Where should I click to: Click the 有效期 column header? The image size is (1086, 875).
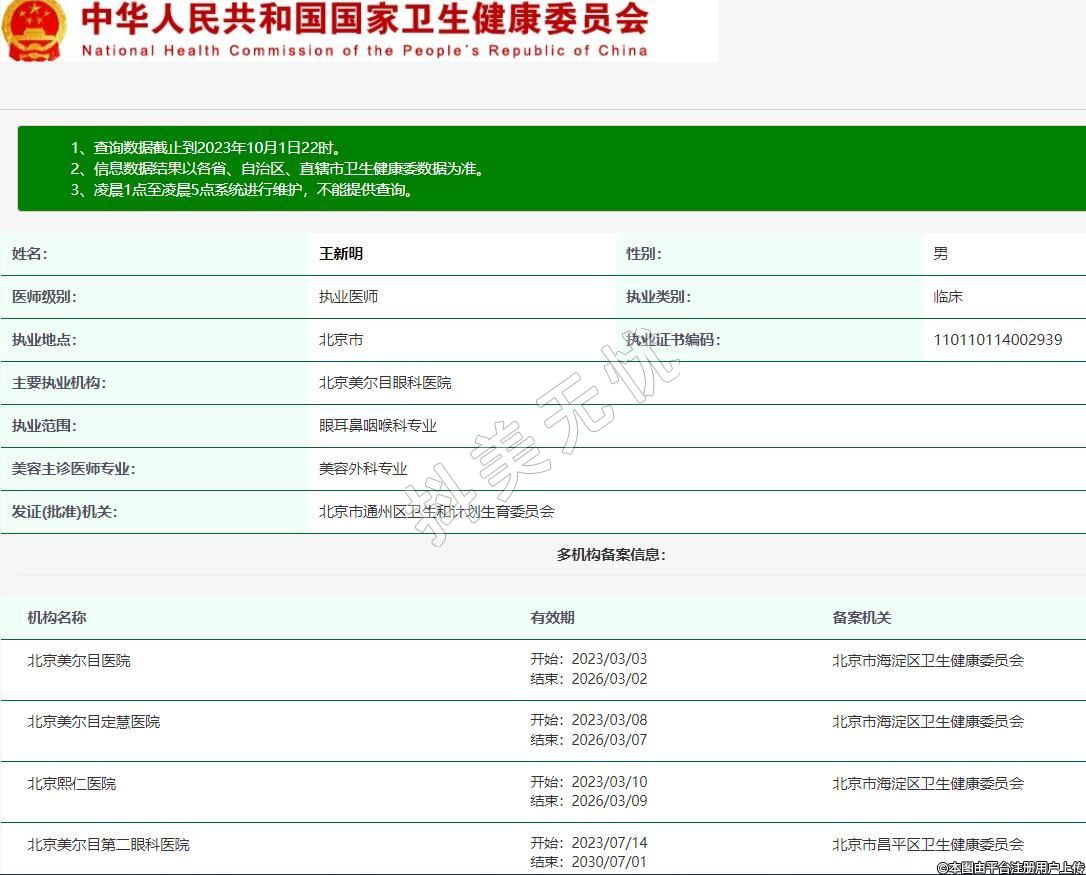point(552,618)
